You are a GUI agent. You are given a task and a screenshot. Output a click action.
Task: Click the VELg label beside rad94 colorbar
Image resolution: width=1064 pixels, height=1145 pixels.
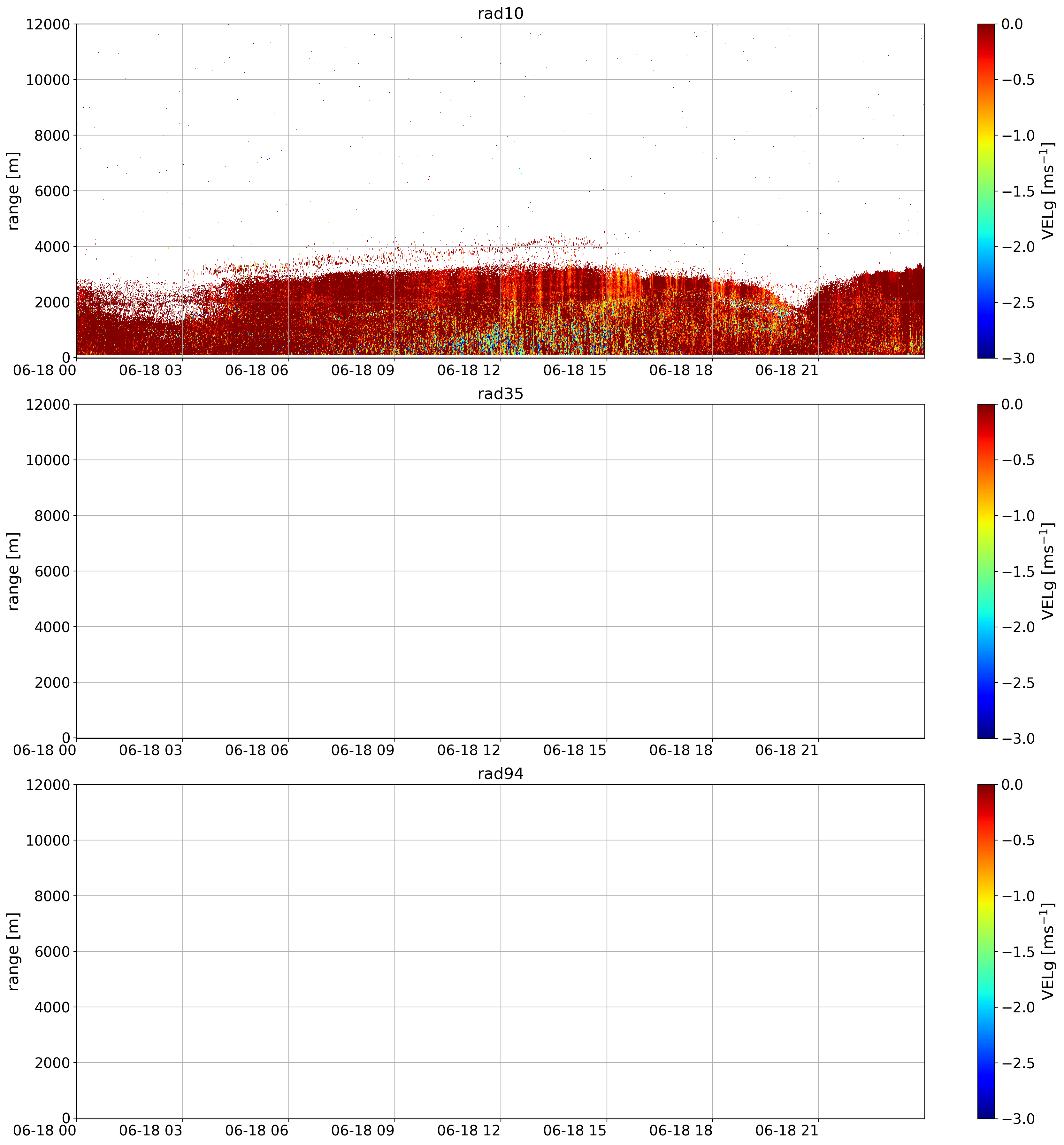[1048, 951]
